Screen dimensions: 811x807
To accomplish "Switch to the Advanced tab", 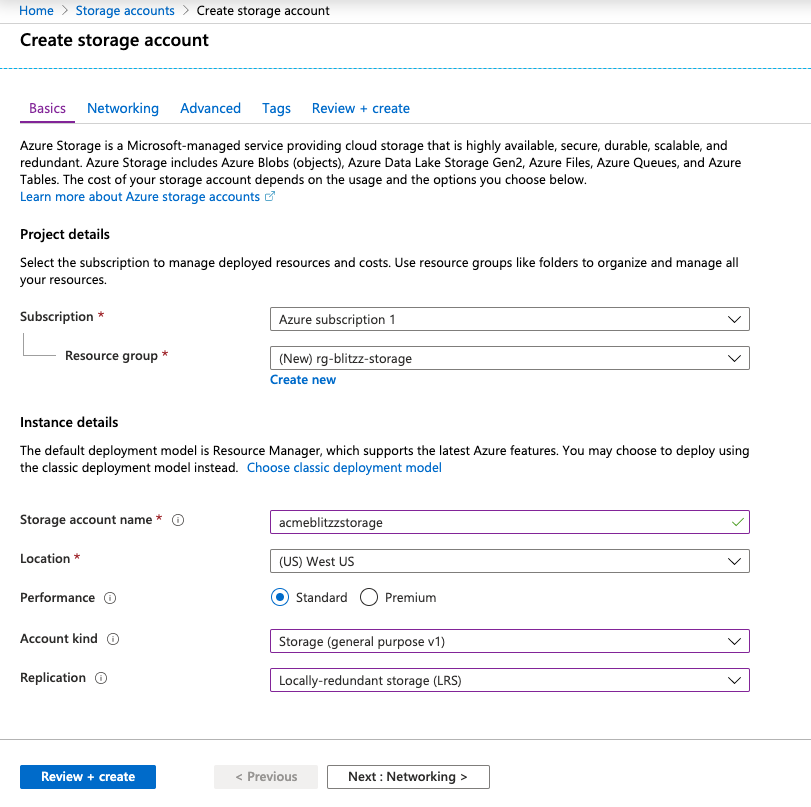I will point(211,108).
